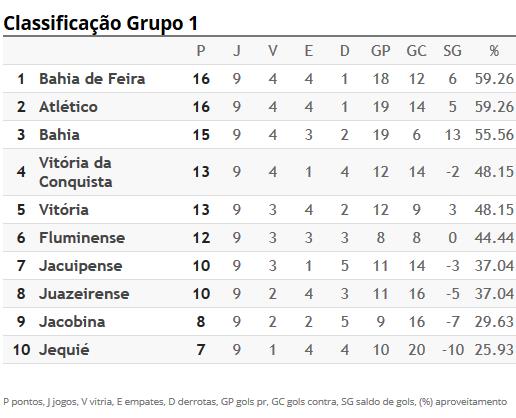Click Vitória da Conquista team name
The image size is (516, 418).
75,172
